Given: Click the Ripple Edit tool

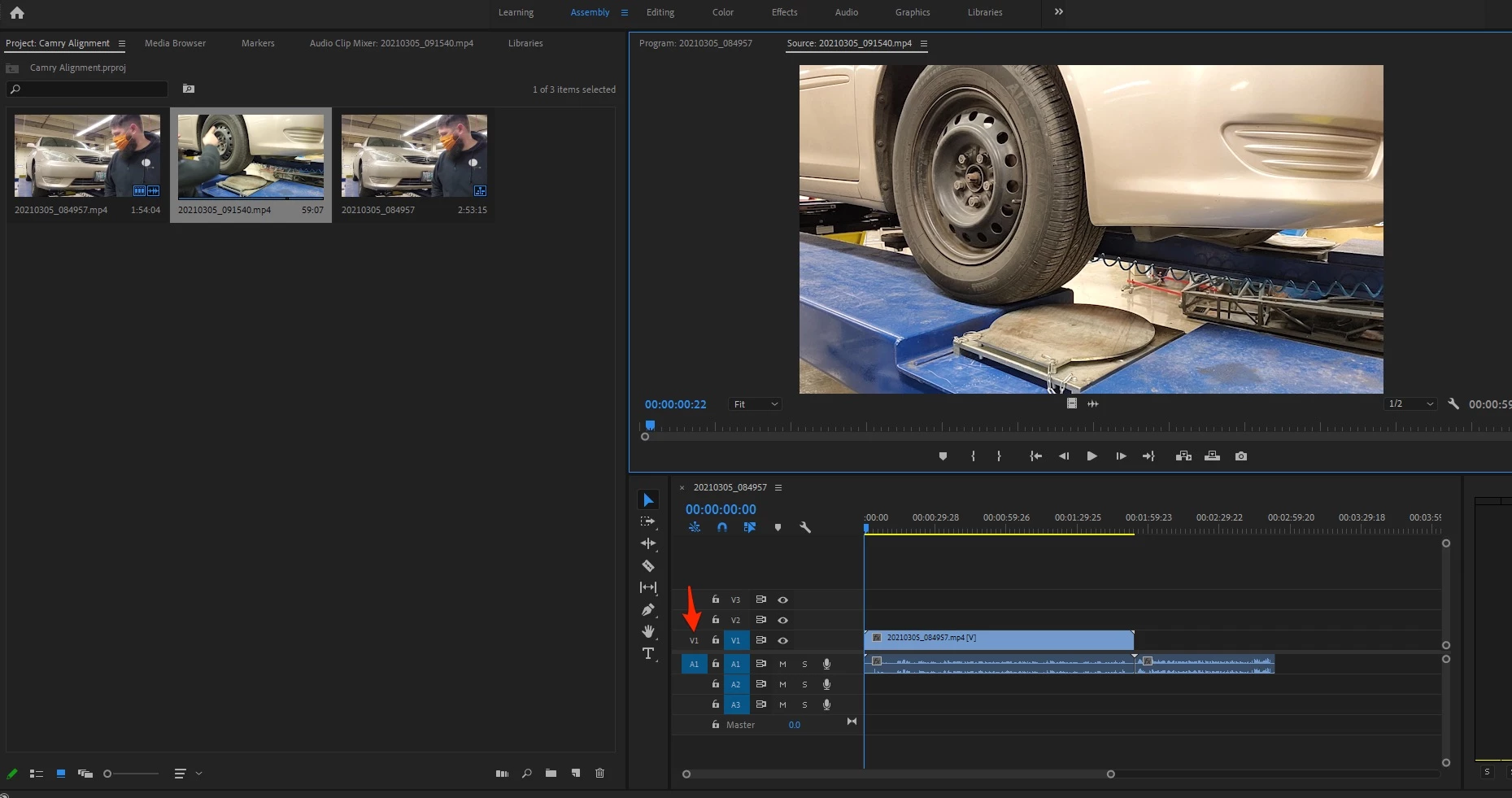Looking at the screenshot, I should tap(648, 543).
